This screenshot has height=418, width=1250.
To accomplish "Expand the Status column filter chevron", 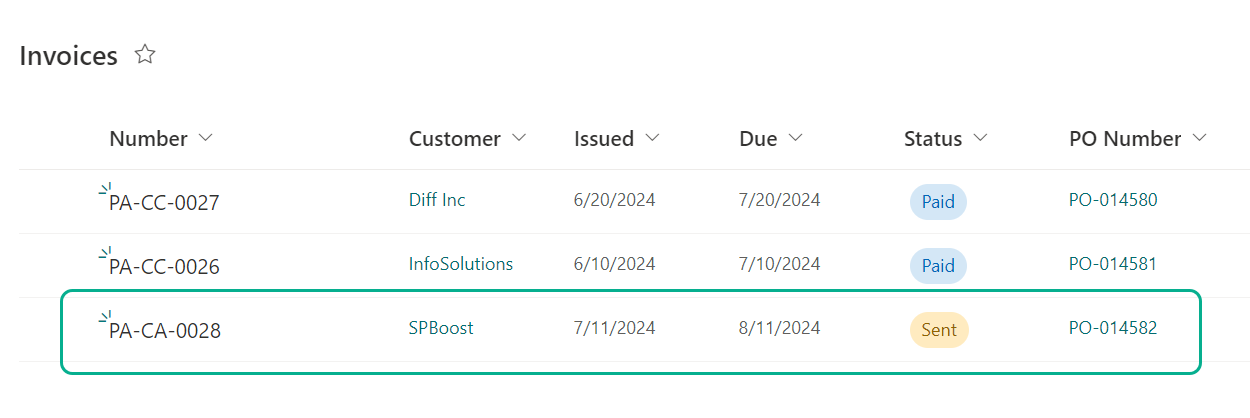I will point(980,138).
